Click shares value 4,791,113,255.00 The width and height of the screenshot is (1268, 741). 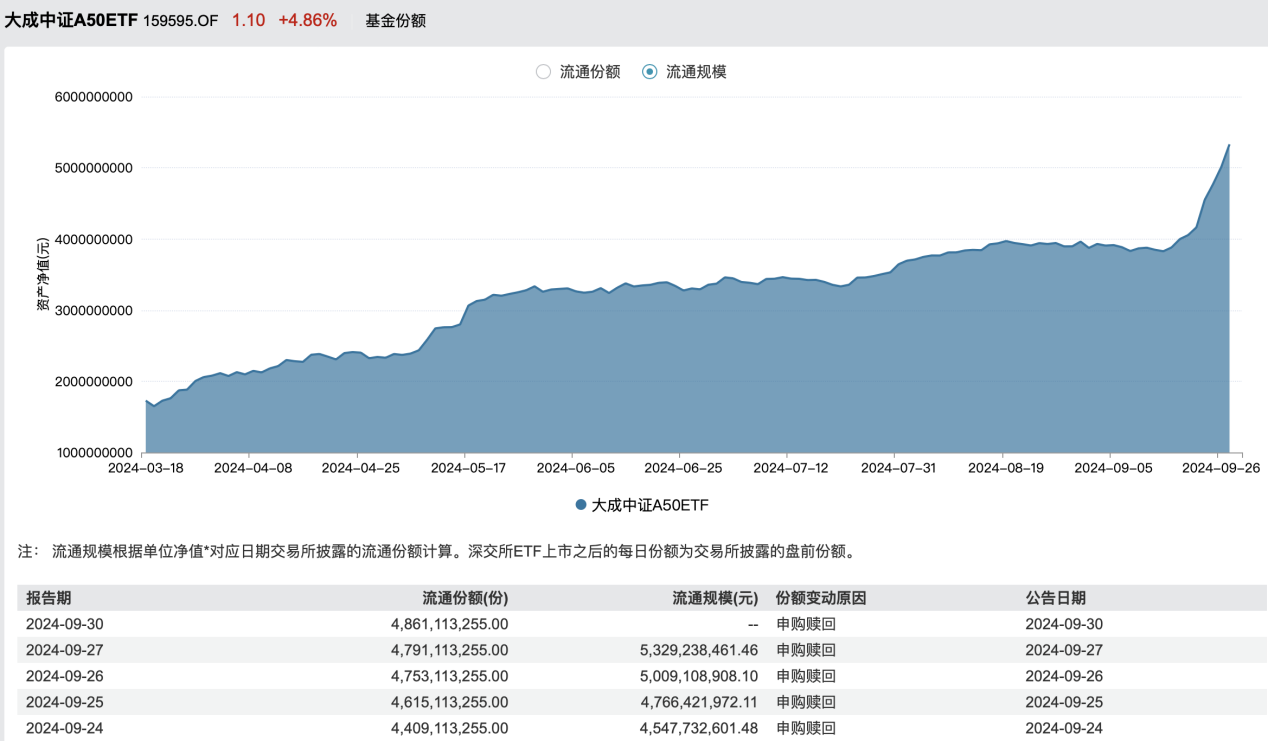click(x=449, y=650)
